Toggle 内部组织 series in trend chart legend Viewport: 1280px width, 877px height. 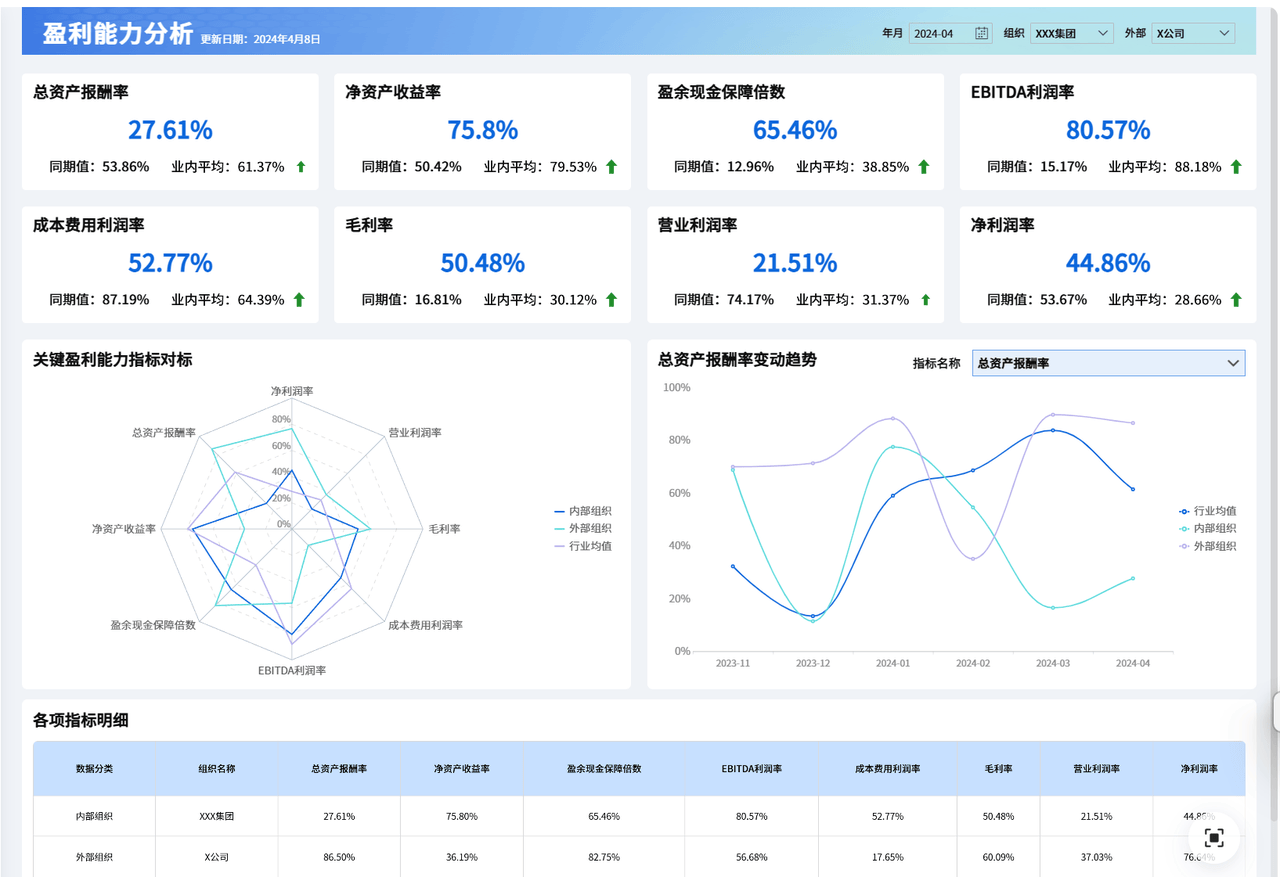pyautogui.click(x=1207, y=528)
